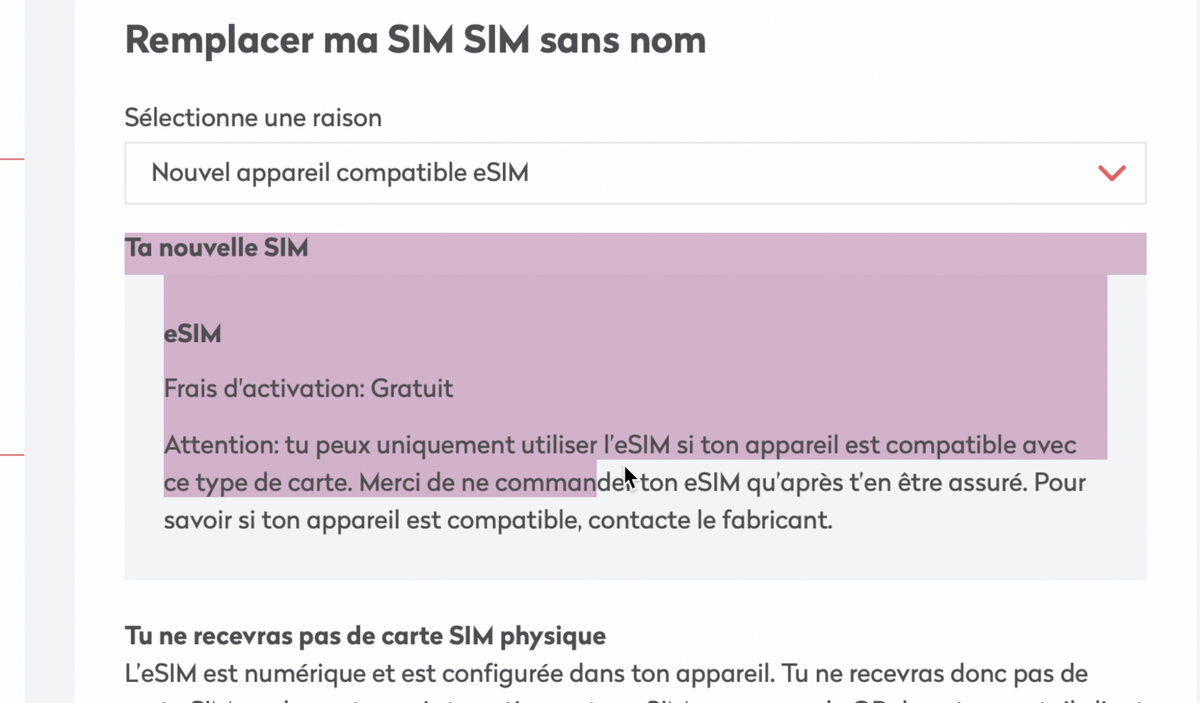The width and height of the screenshot is (1200, 703).
Task: Click the highlighted 'eSIM' label
Action: click(192, 334)
